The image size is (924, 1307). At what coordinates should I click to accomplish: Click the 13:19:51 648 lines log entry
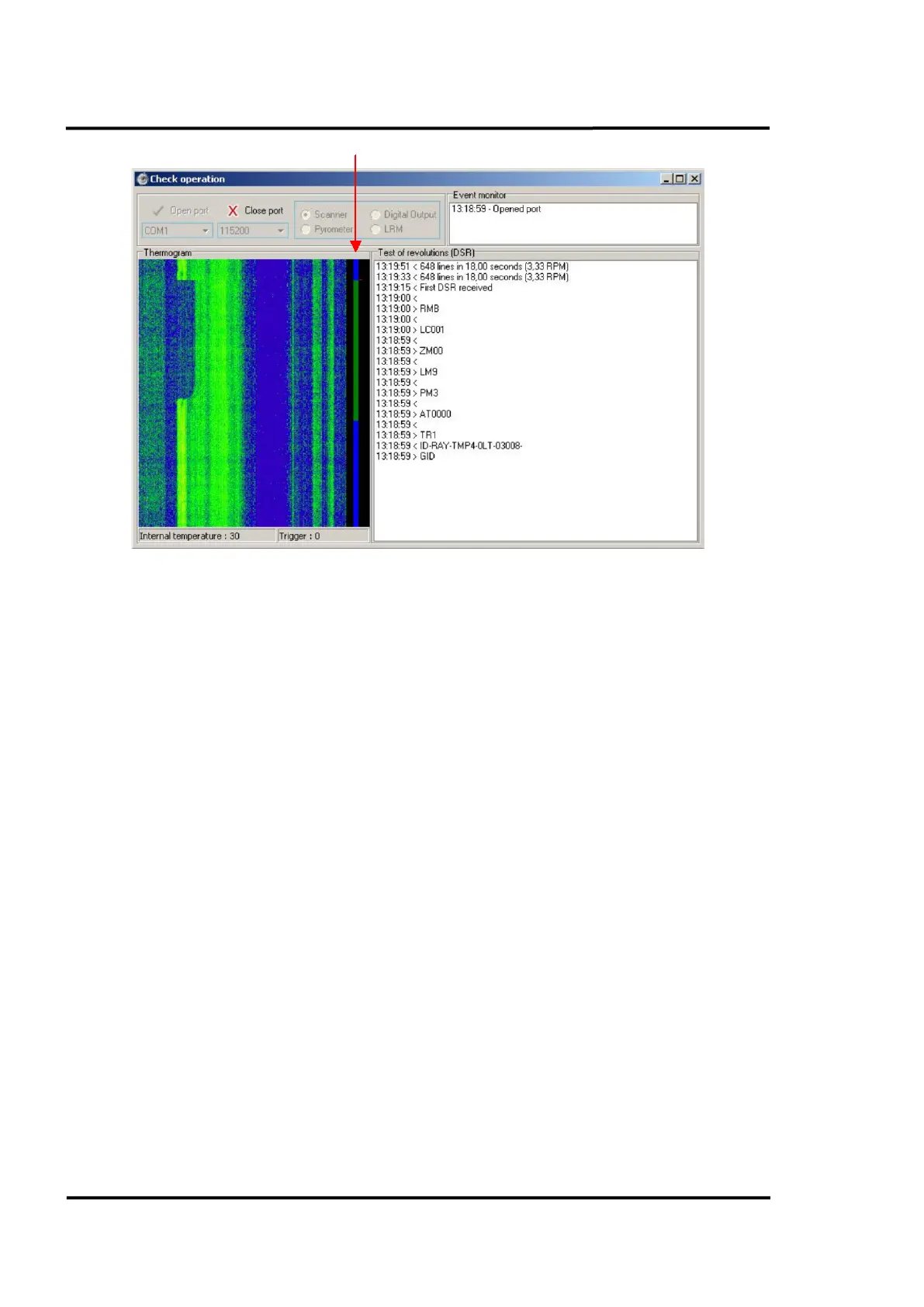pyautogui.click(x=472, y=266)
